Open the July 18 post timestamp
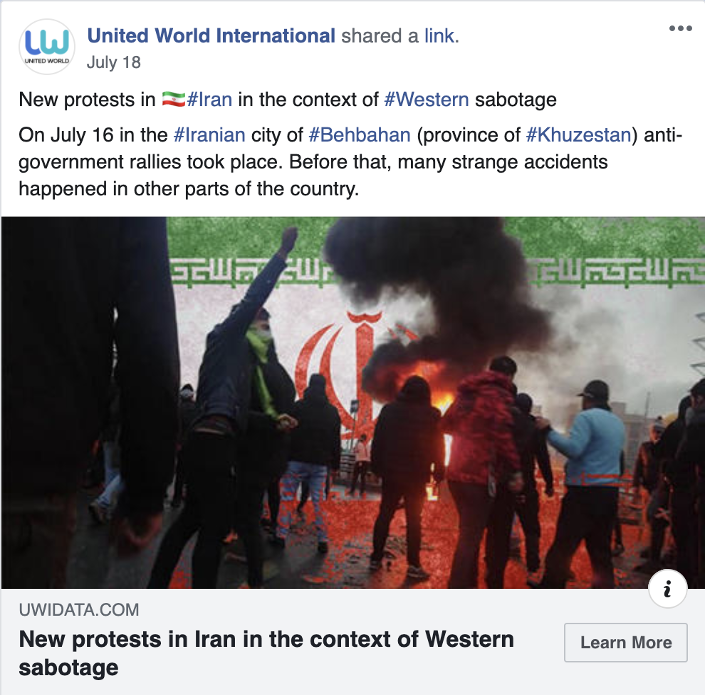This screenshot has height=696, width=706. click(x=113, y=62)
